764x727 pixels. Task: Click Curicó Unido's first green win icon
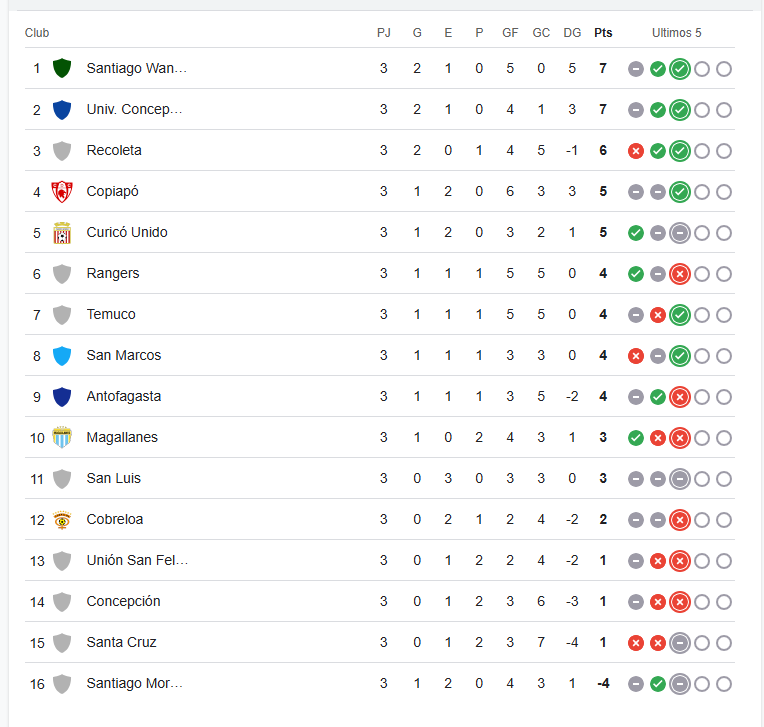(x=636, y=233)
